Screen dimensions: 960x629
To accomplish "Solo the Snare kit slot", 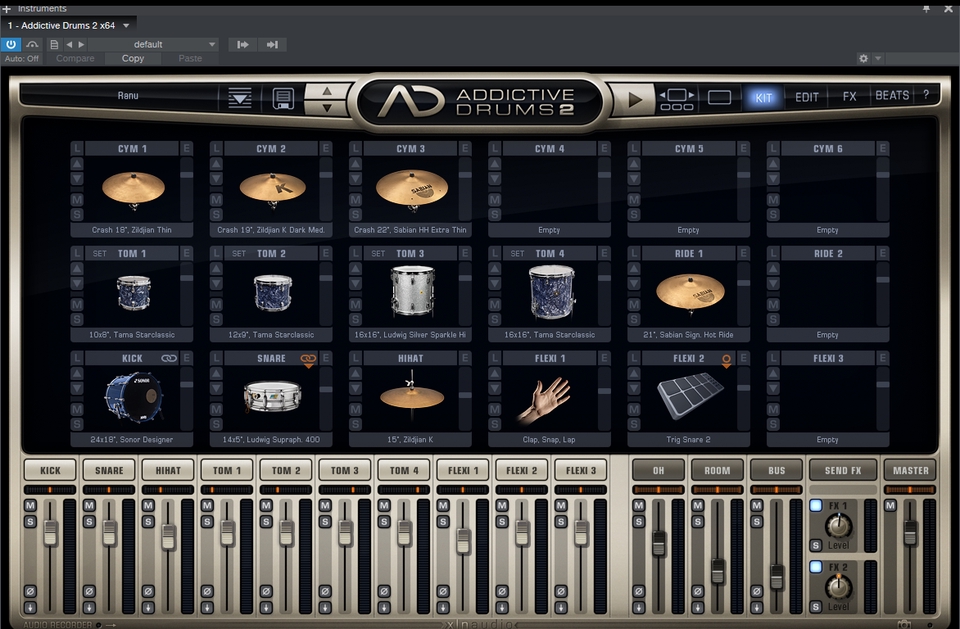I will pyautogui.click(x=216, y=424).
